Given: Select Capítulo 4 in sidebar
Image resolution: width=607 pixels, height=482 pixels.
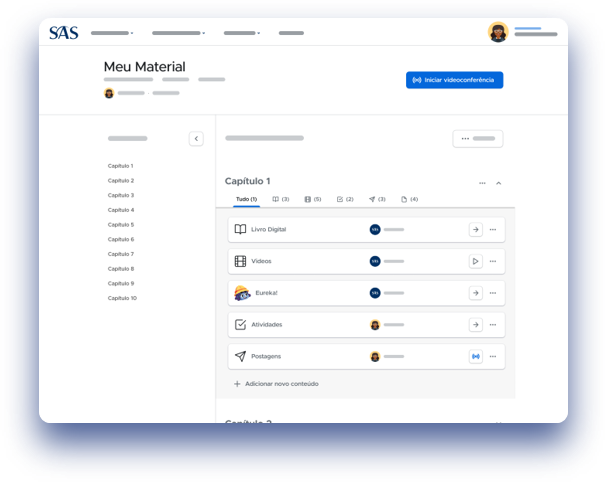Looking at the screenshot, I should pos(121,210).
